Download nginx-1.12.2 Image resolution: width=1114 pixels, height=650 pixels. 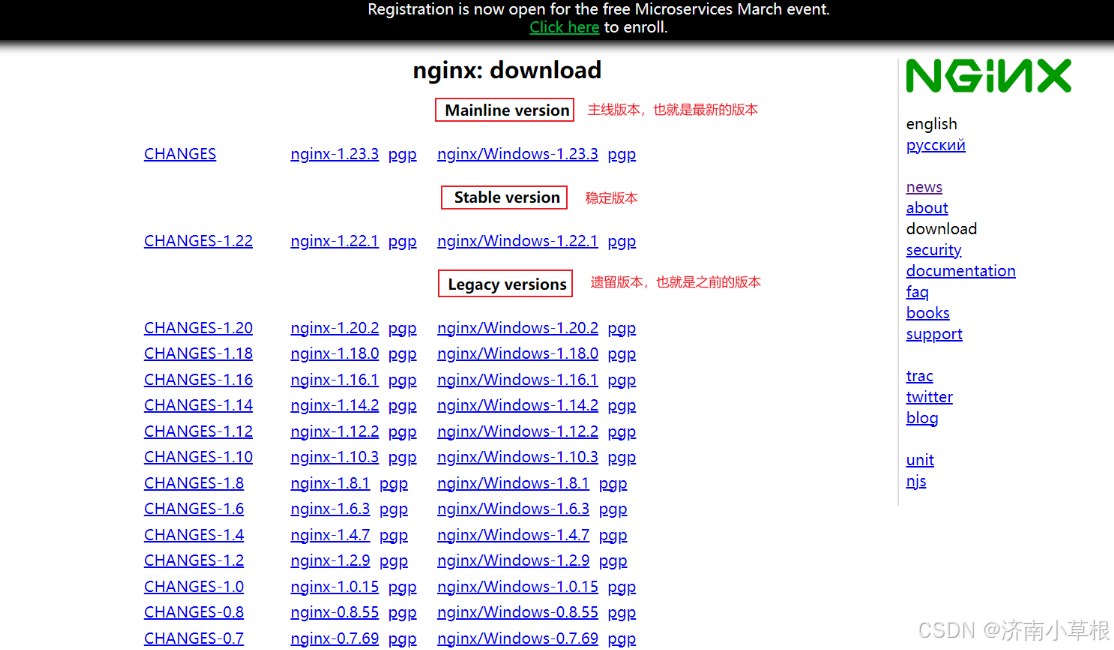click(x=335, y=432)
